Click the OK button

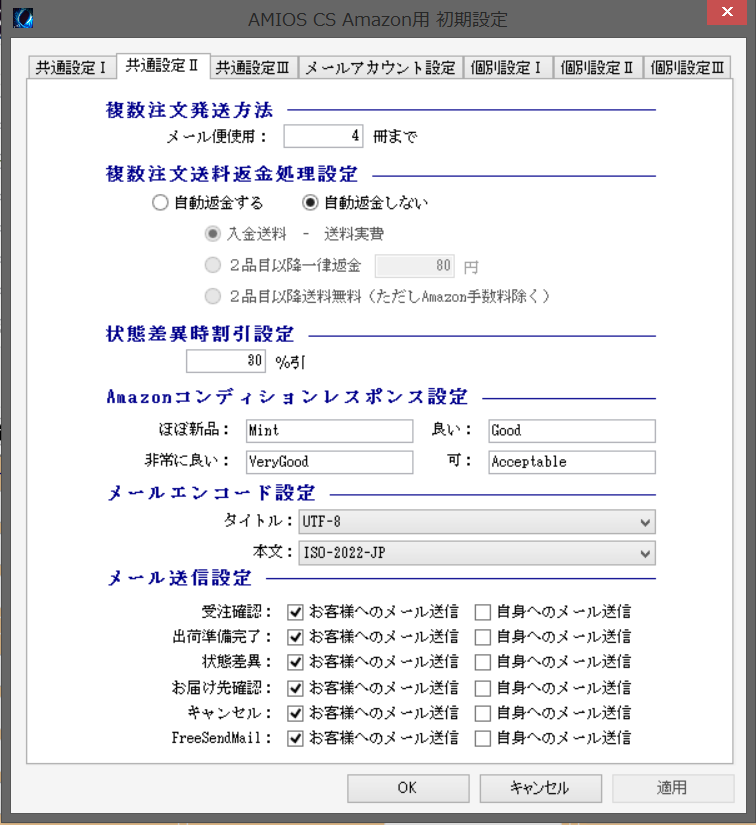[x=408, y=788]
